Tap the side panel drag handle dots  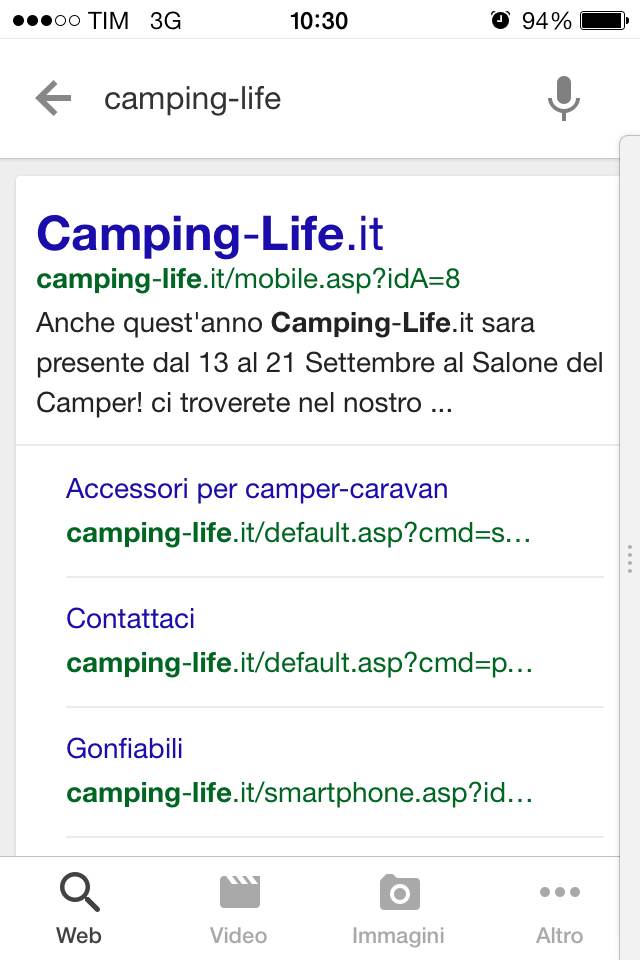[630, 558]
